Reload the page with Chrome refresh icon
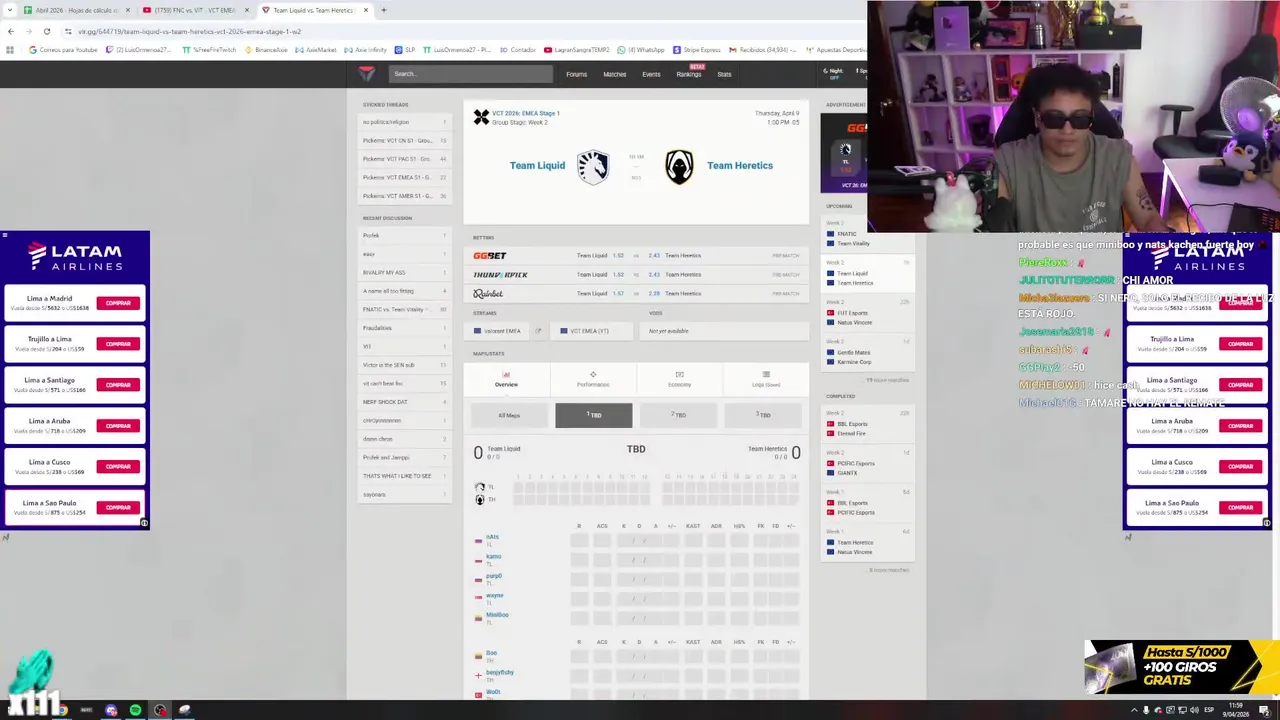The width and height of the screenshot is (1280, 720). tap(46, 31)
